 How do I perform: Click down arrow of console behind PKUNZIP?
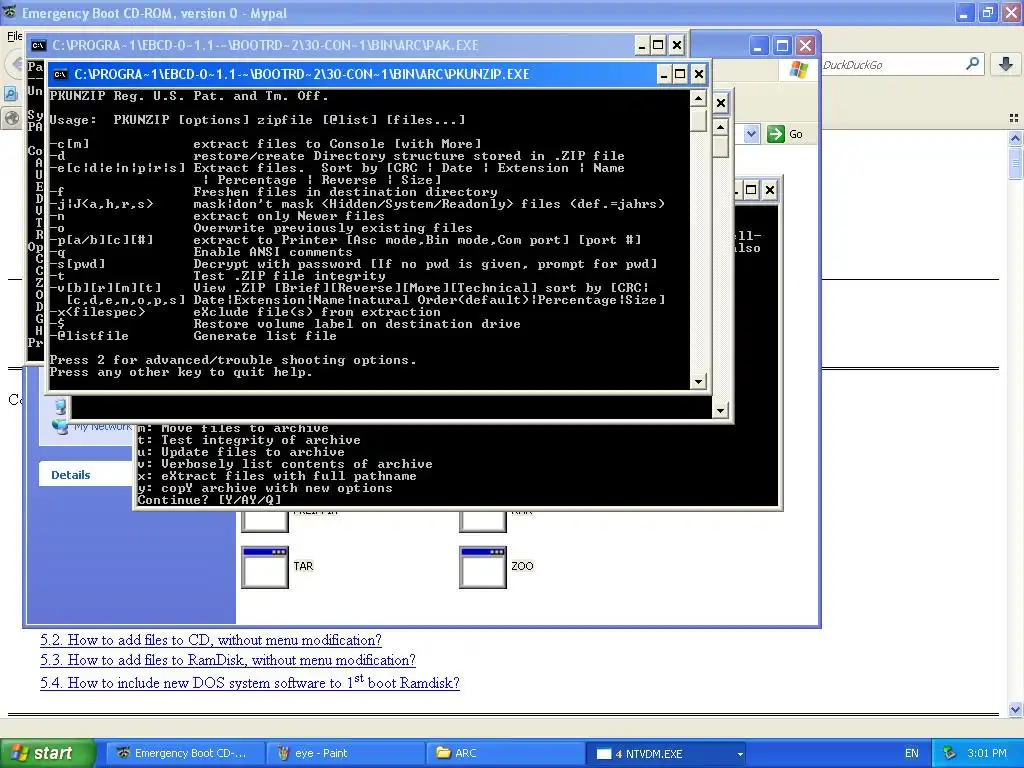pyautogui.click(x=720, y=411)
